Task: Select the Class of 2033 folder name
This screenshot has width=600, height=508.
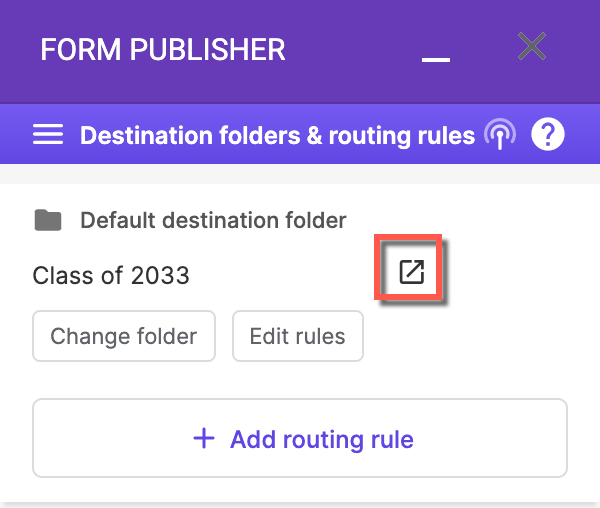Action: [111, 275]
